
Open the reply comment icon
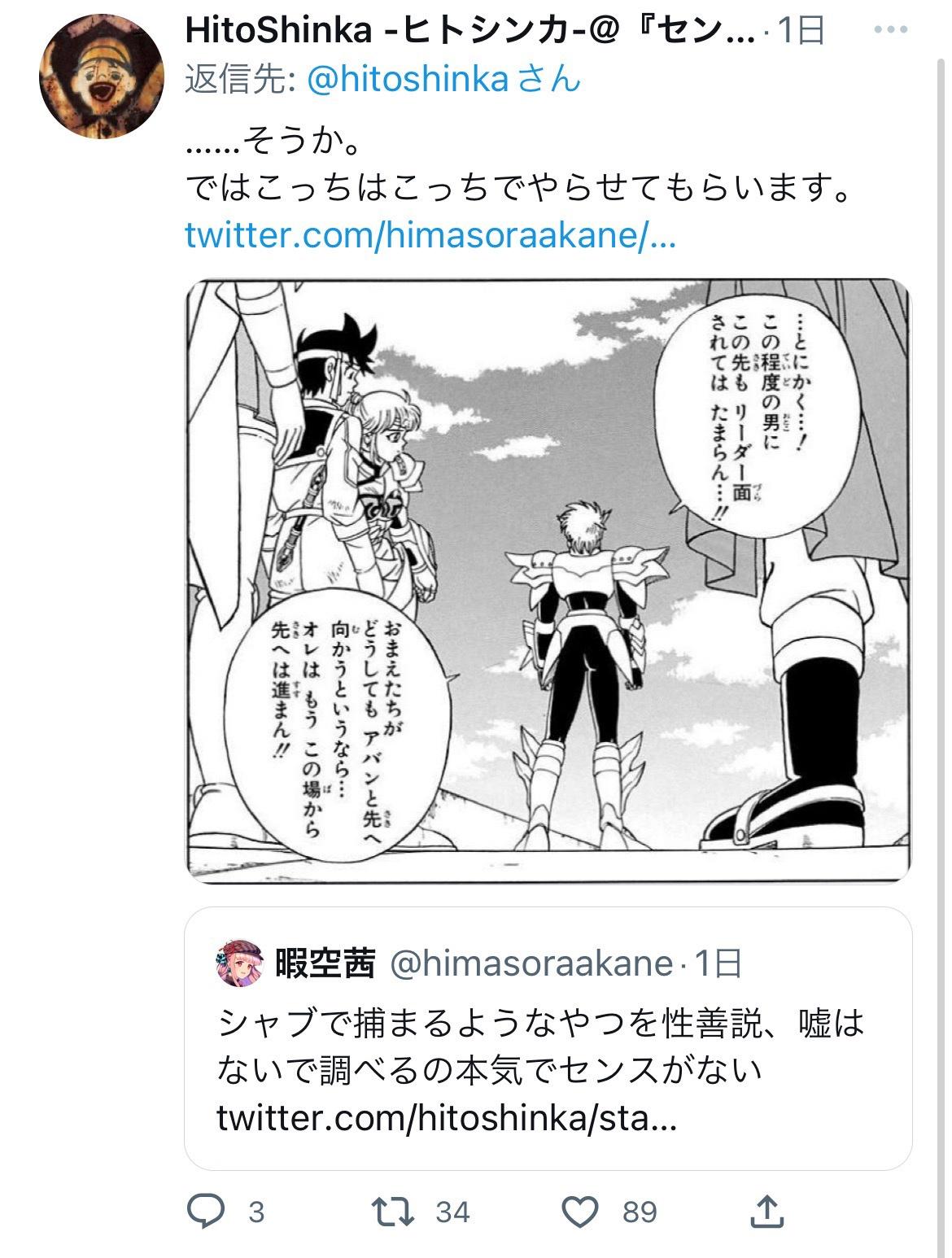click(207, 1212)
